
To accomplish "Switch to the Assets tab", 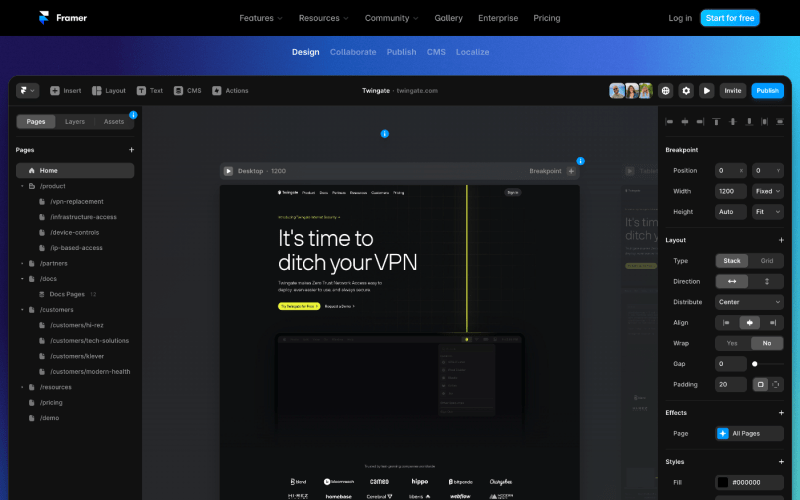I will point(114,121).
